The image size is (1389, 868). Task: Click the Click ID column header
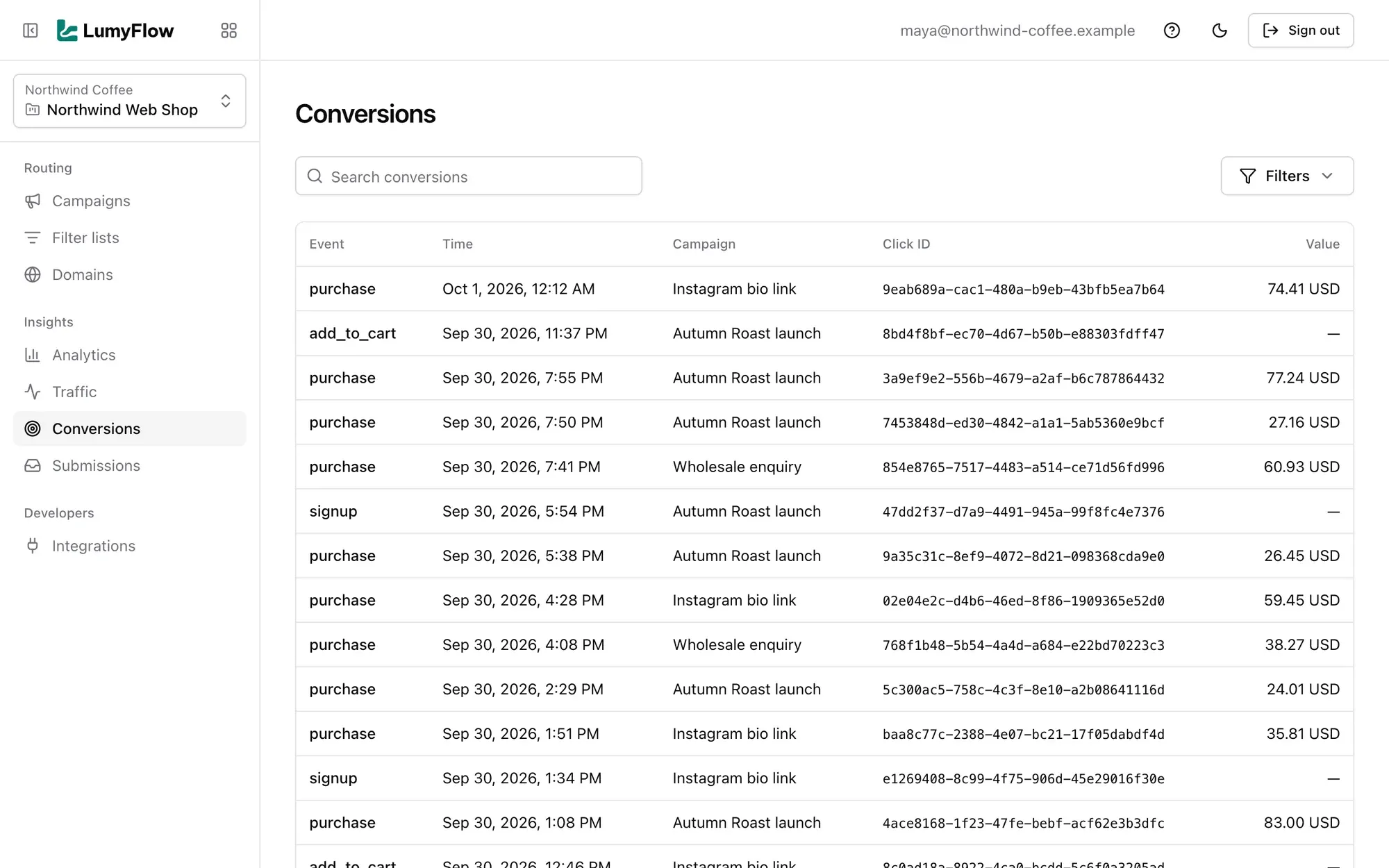click(906, 244)
